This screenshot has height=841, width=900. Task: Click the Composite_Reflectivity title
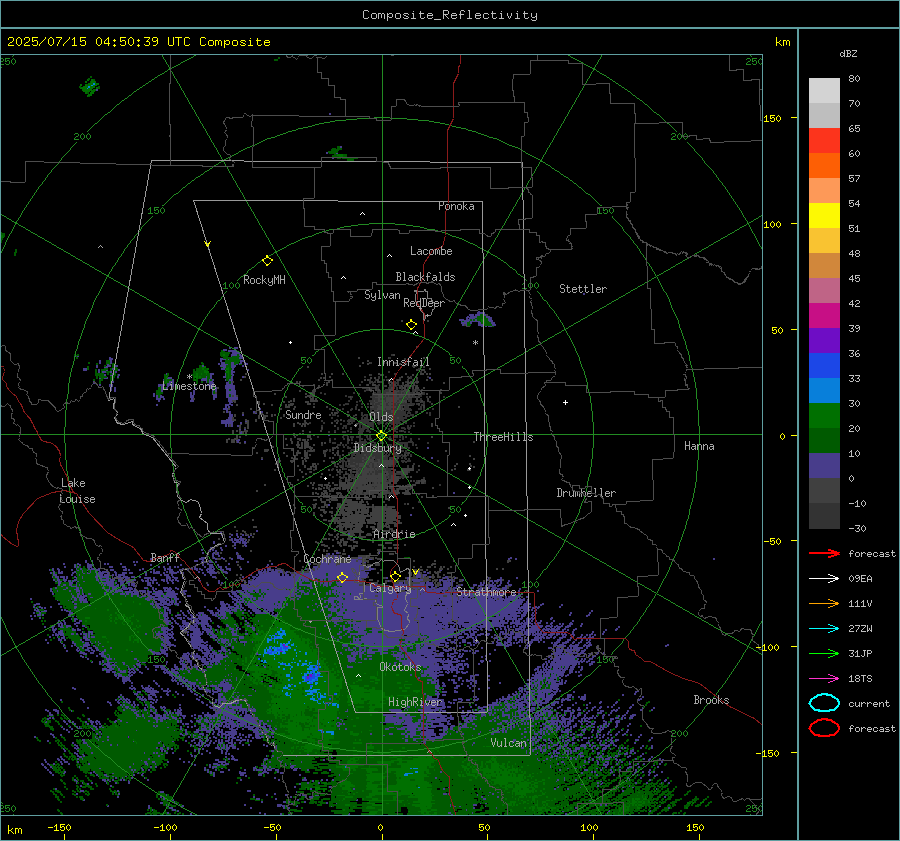tap(450, 15)
